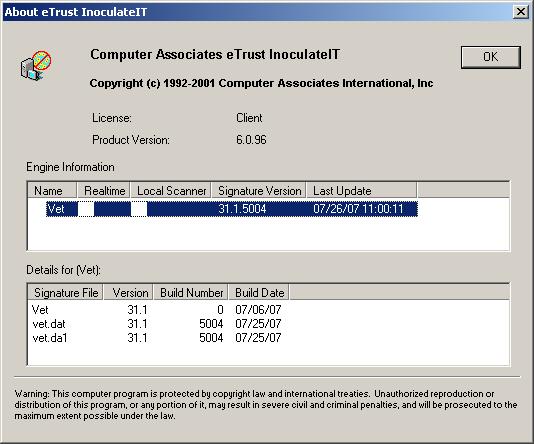Click the Product Version value 6.0.96
The image size is (534, 444).
point(251,140)
